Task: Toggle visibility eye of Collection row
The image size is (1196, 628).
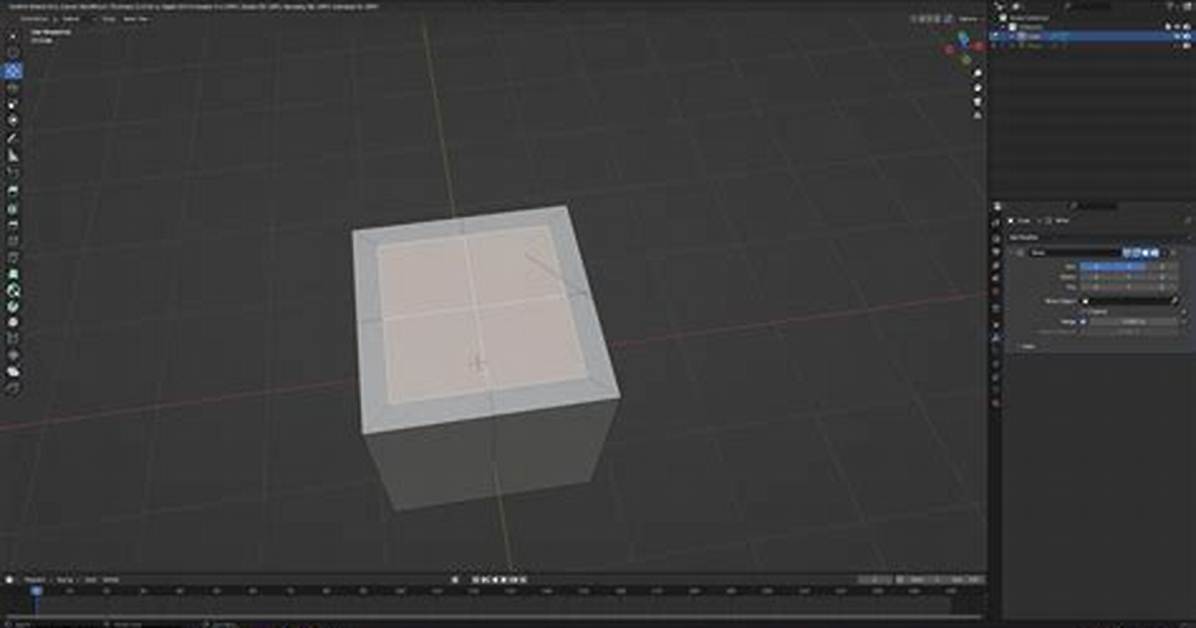Action: pyautogui.click(x=1178, y=27)
